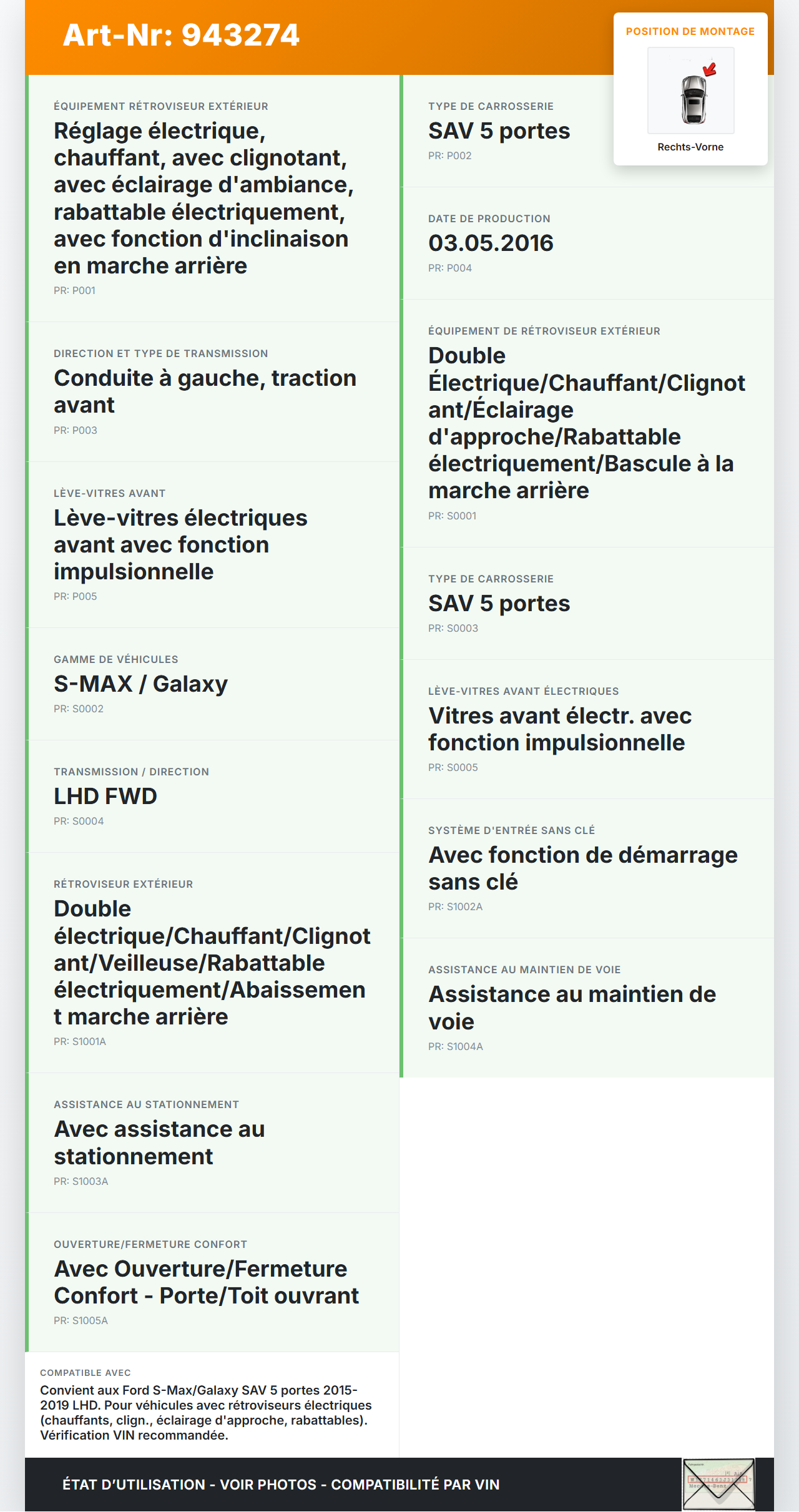Image resolution: width=799 pixels, height=1512 pixels.
Task: Select the LHD FWD transmission value
Action: tap(105, 796)
